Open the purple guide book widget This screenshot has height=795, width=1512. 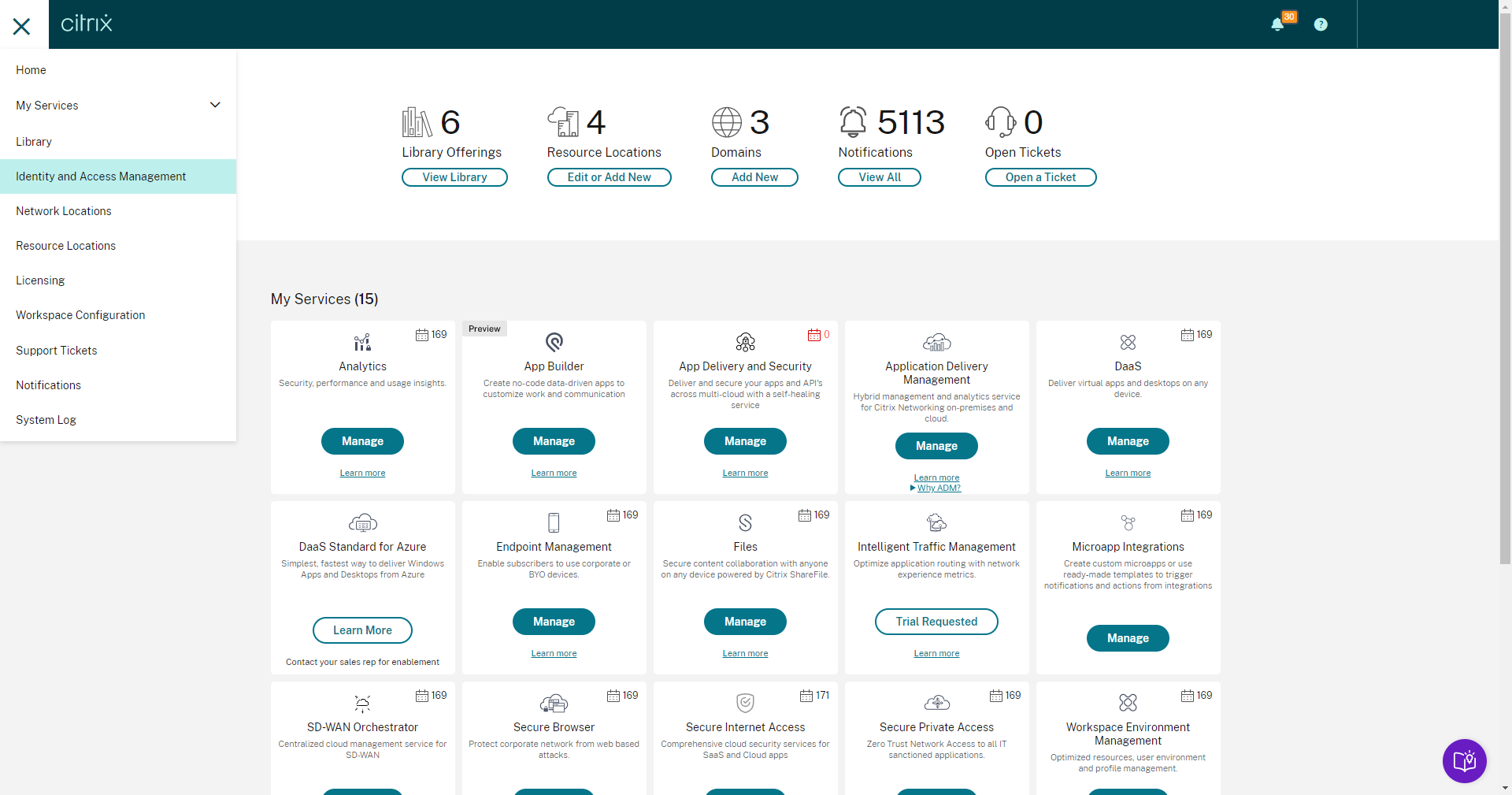coord(1464,760)
